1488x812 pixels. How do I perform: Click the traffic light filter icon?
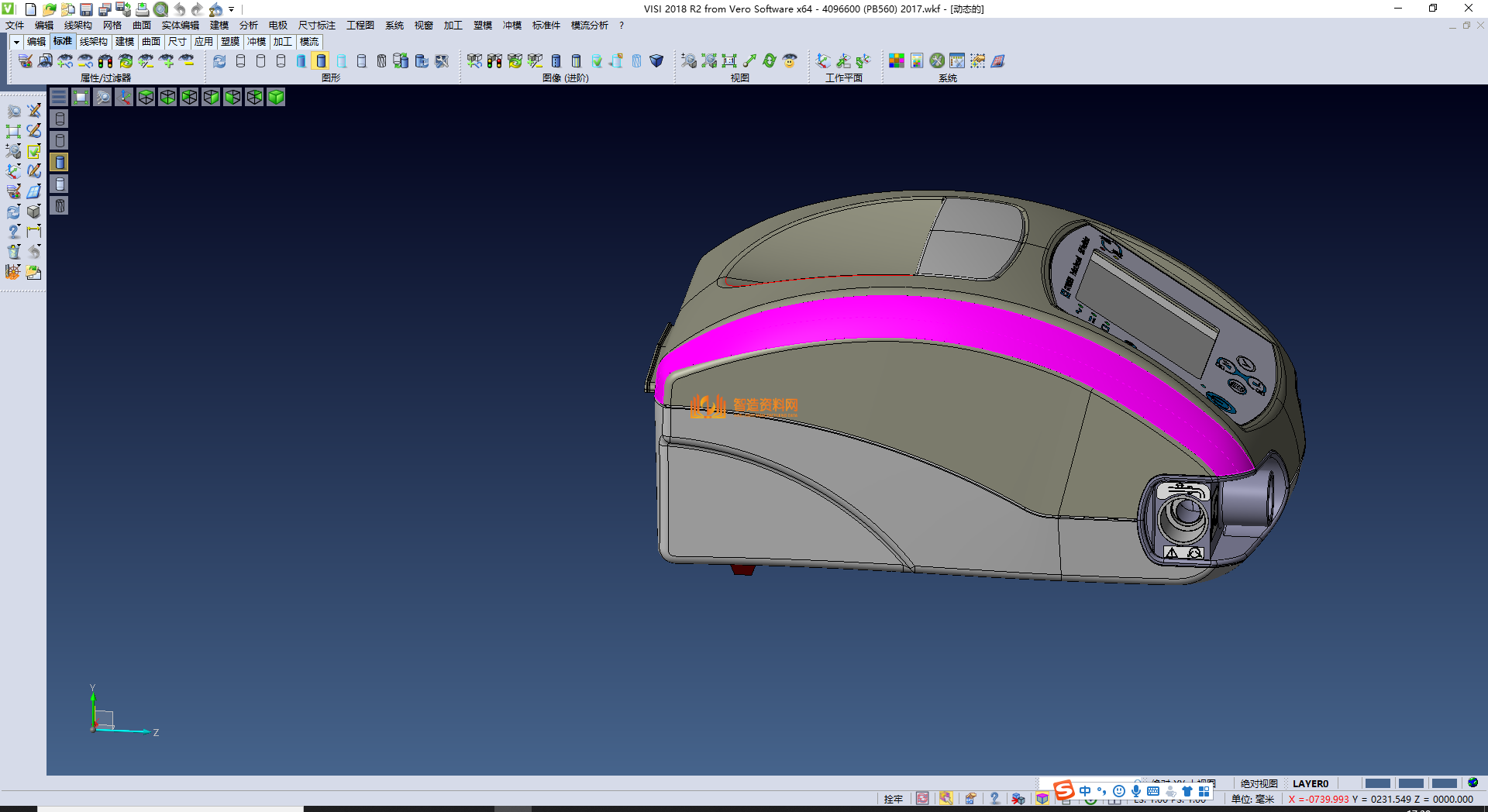(105, 61)
